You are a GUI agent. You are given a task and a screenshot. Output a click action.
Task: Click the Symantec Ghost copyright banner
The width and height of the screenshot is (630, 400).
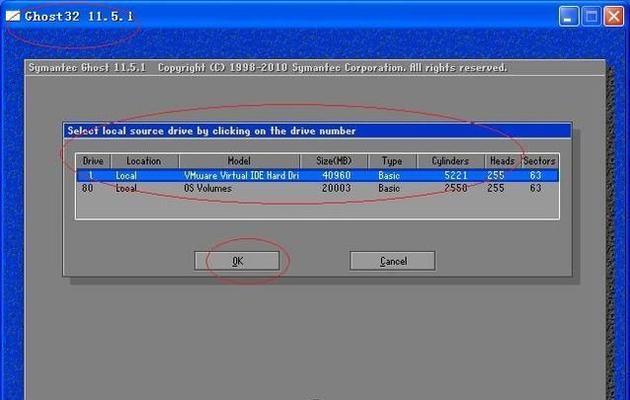[268, 67]
